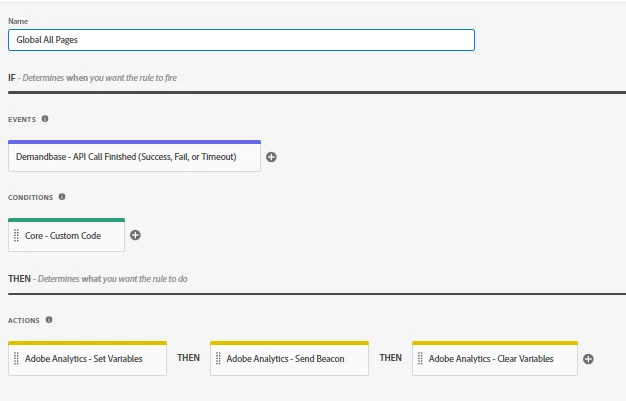The height and width of the screenshot is (401, 626).
Task: Add a new condition with plus icon
Action: (x=135, y=235)
